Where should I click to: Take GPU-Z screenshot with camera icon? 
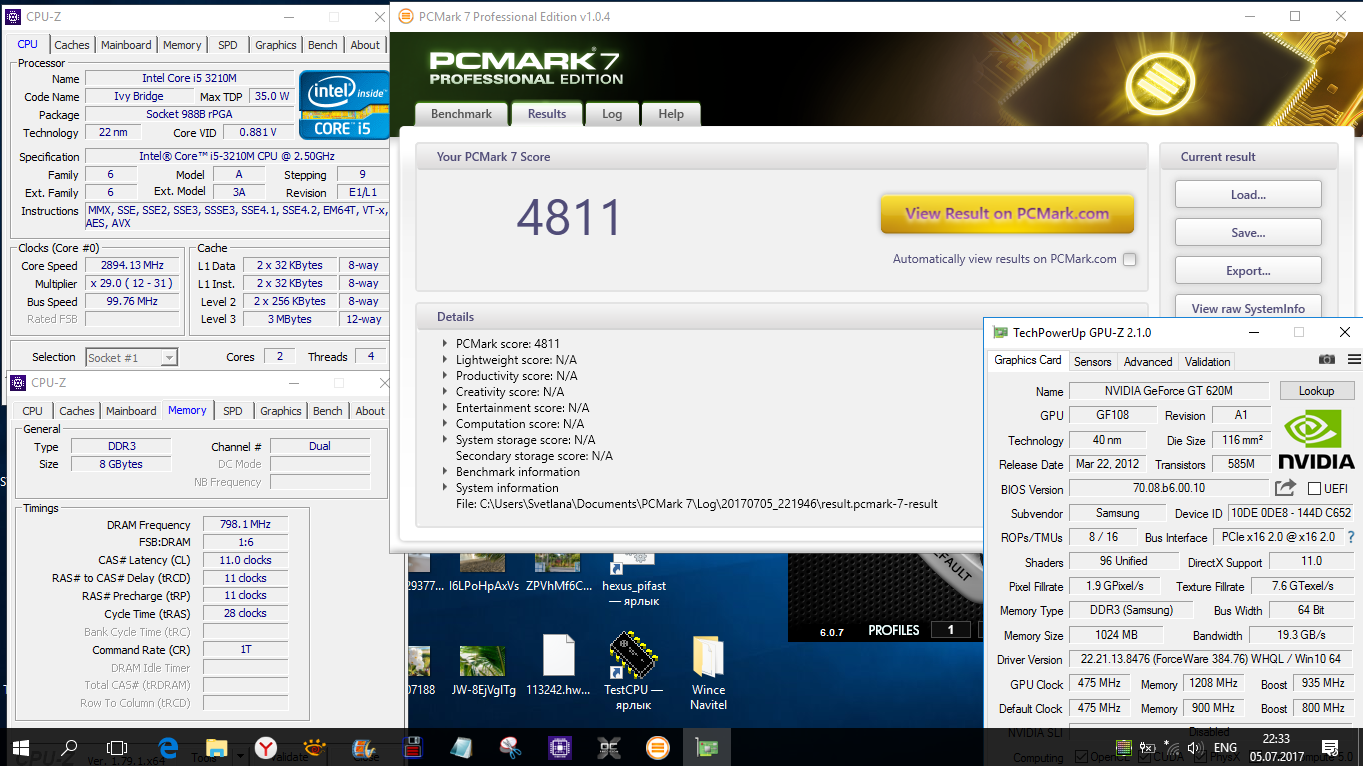click(x=1326, y=360)
